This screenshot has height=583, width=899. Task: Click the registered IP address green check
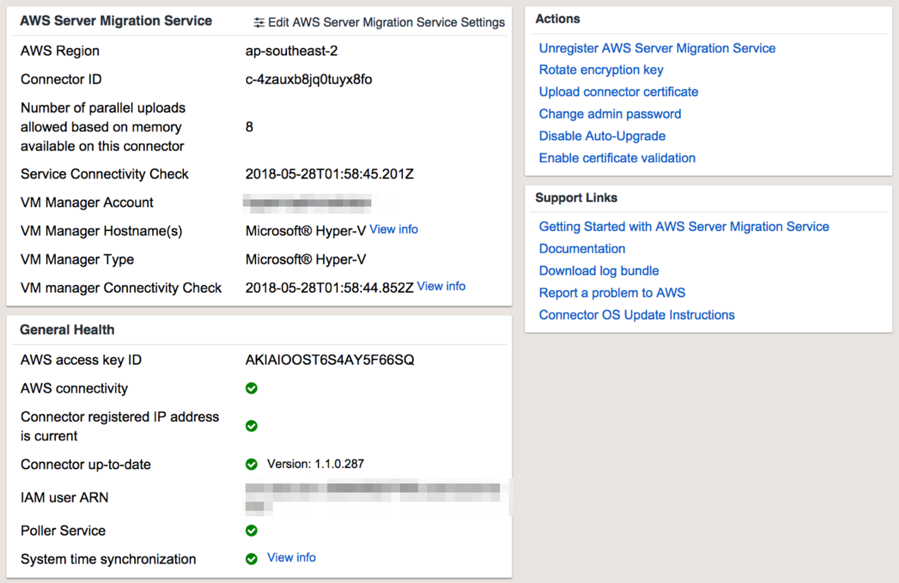click(x=251, y=426)
